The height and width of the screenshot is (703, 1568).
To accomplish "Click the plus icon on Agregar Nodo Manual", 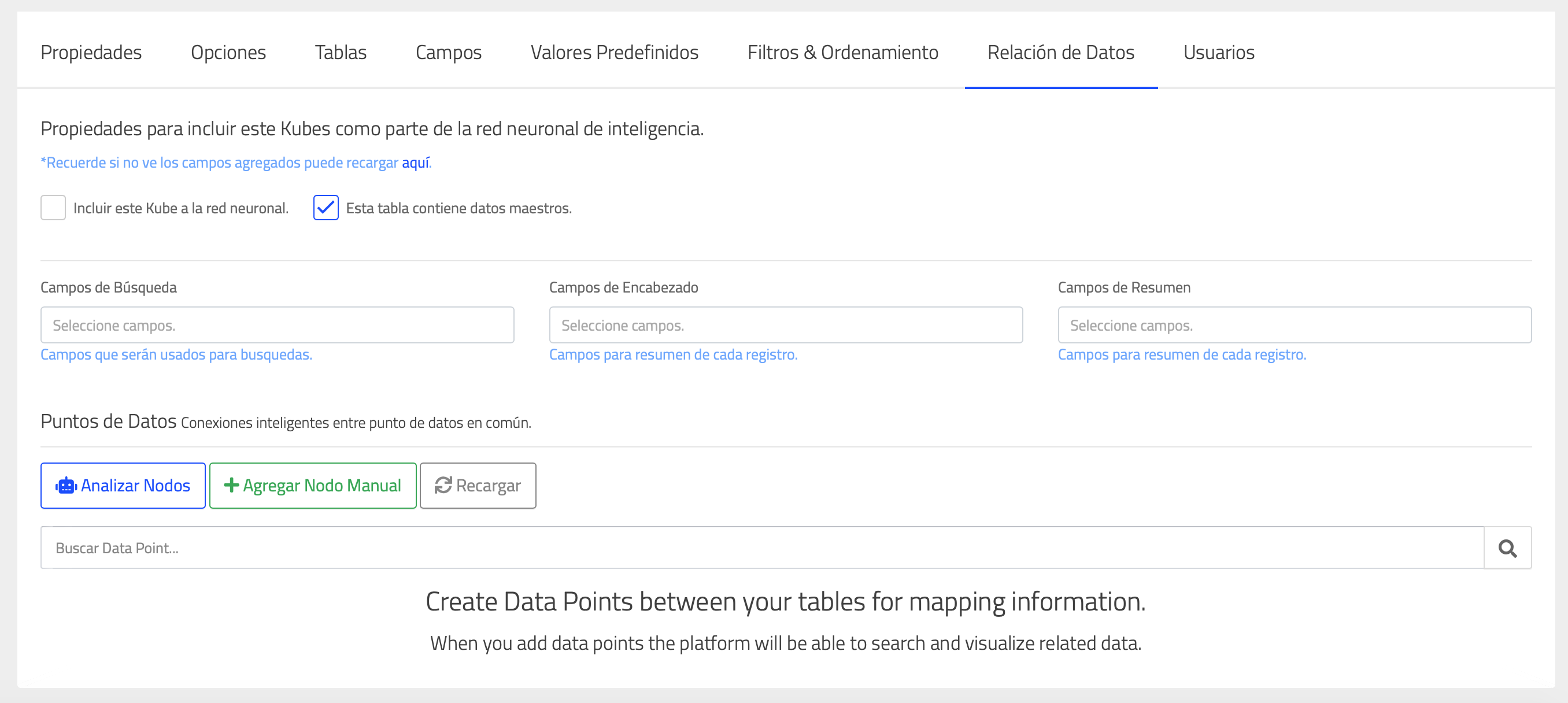I will [x=231, y=485].
